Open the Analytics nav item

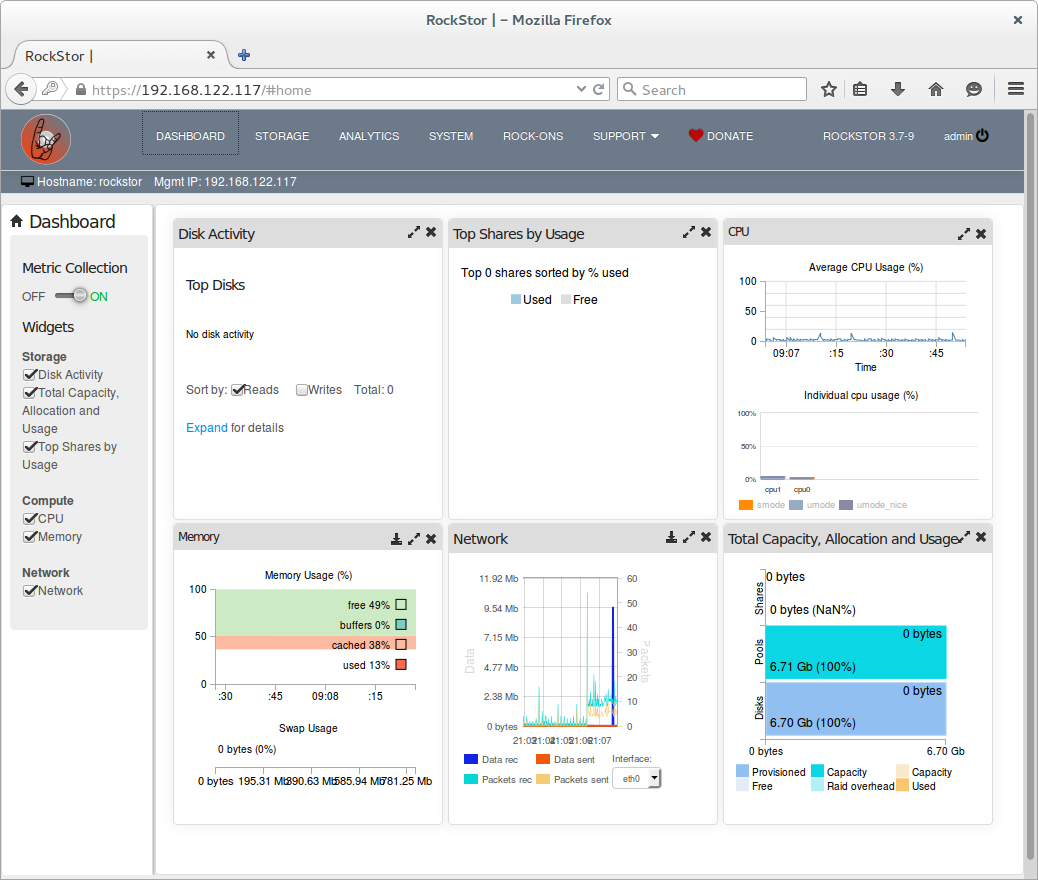tap(369, 136)
